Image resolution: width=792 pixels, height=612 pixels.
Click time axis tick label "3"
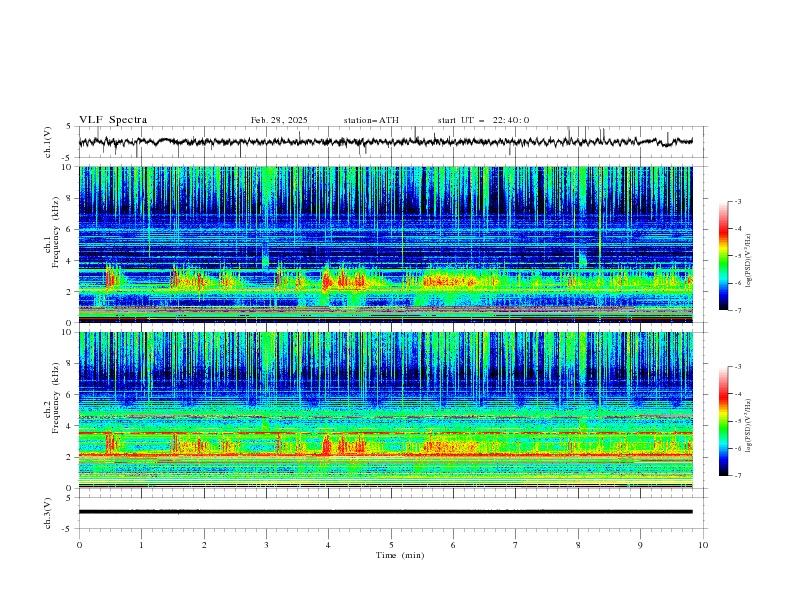(x=266, y=545)
